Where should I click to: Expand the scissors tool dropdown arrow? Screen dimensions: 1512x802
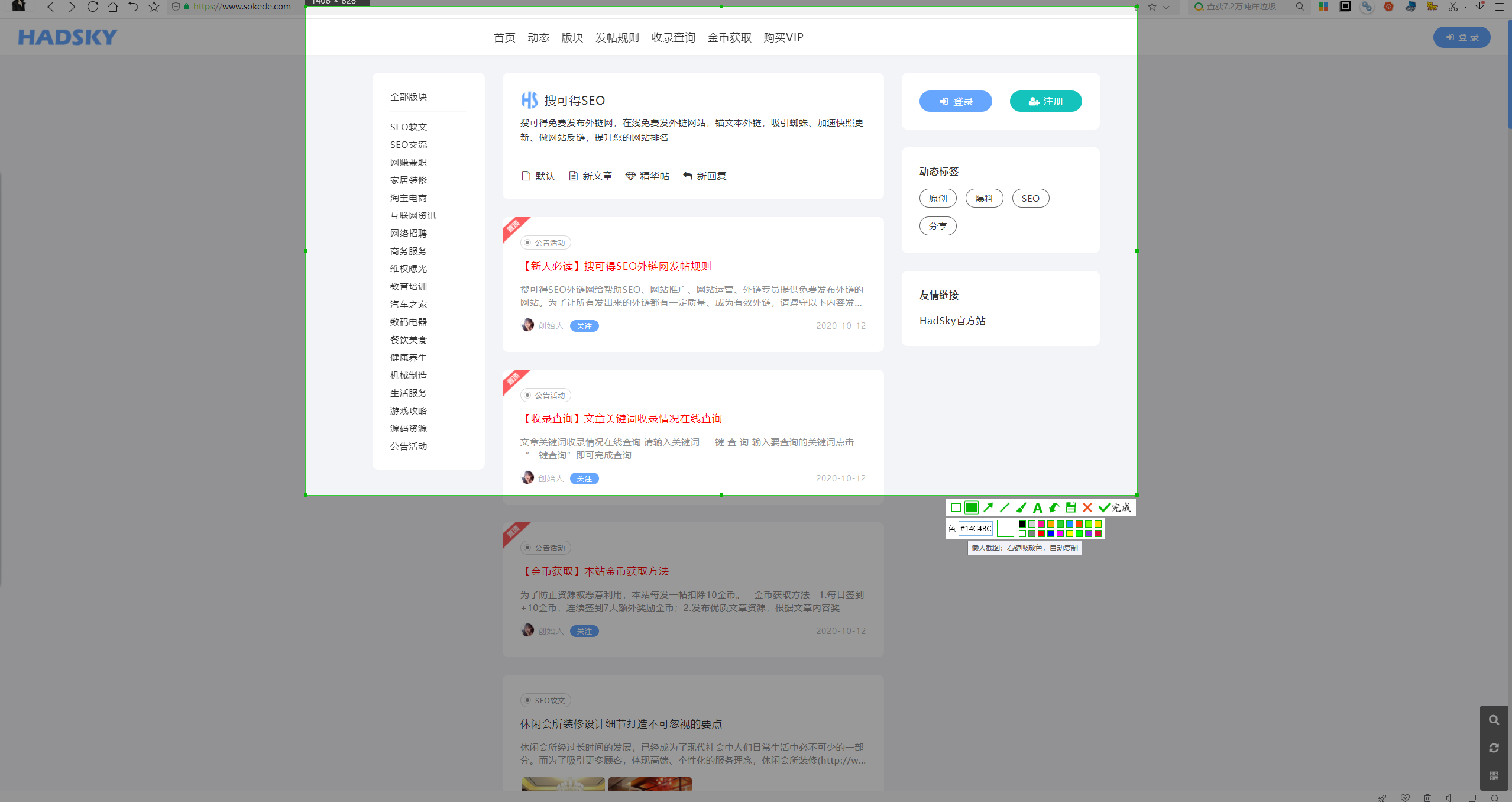click(1465, 7)
